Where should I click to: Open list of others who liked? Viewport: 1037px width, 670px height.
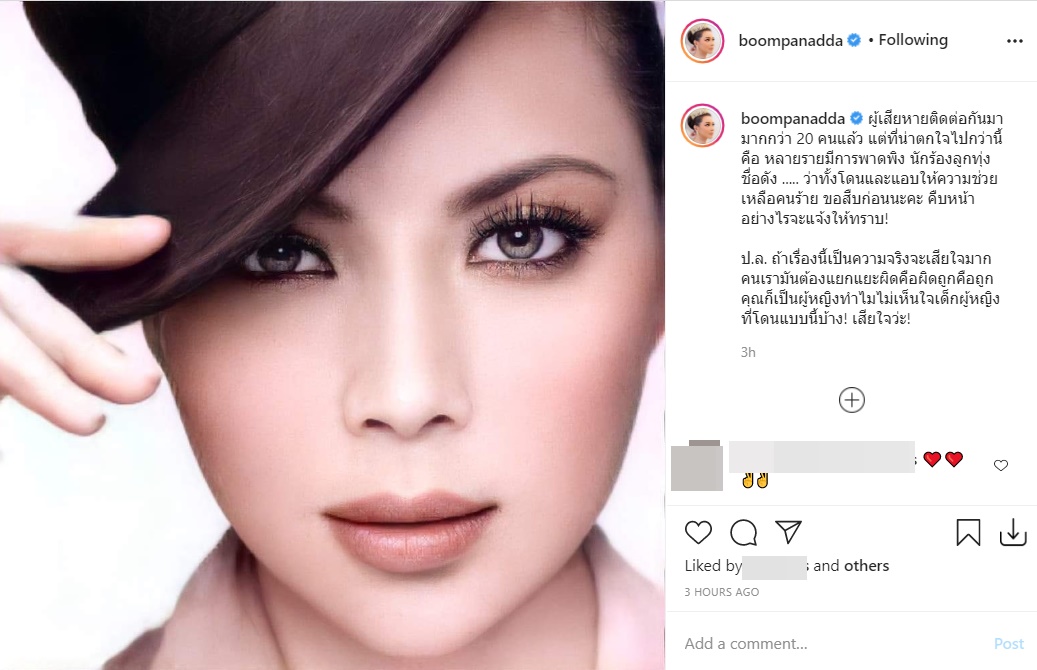point(866,566)
